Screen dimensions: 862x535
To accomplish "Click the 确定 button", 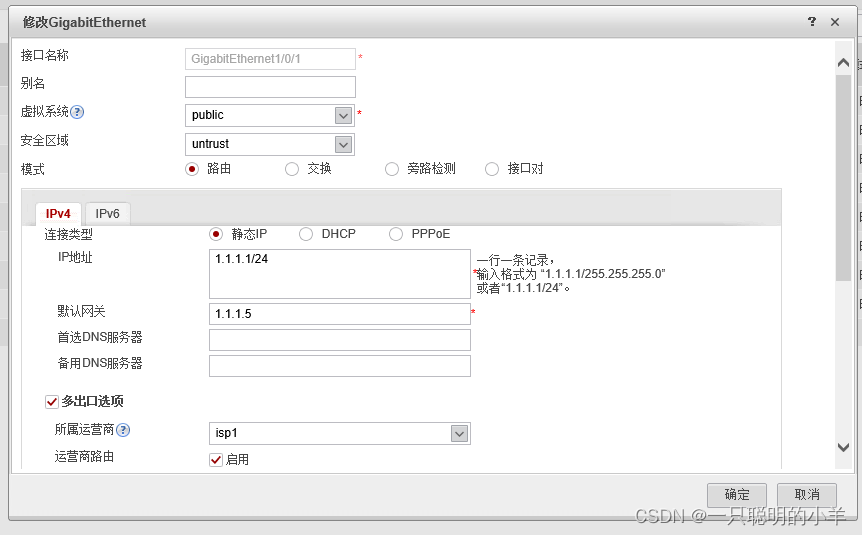I will click(737, 494).
